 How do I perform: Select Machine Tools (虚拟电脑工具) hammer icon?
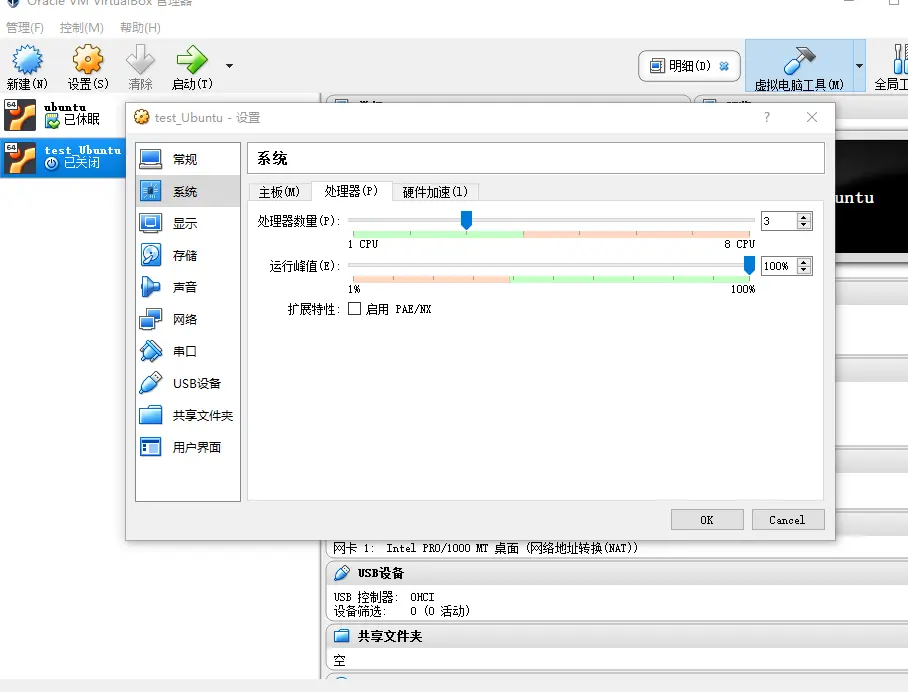799,61
